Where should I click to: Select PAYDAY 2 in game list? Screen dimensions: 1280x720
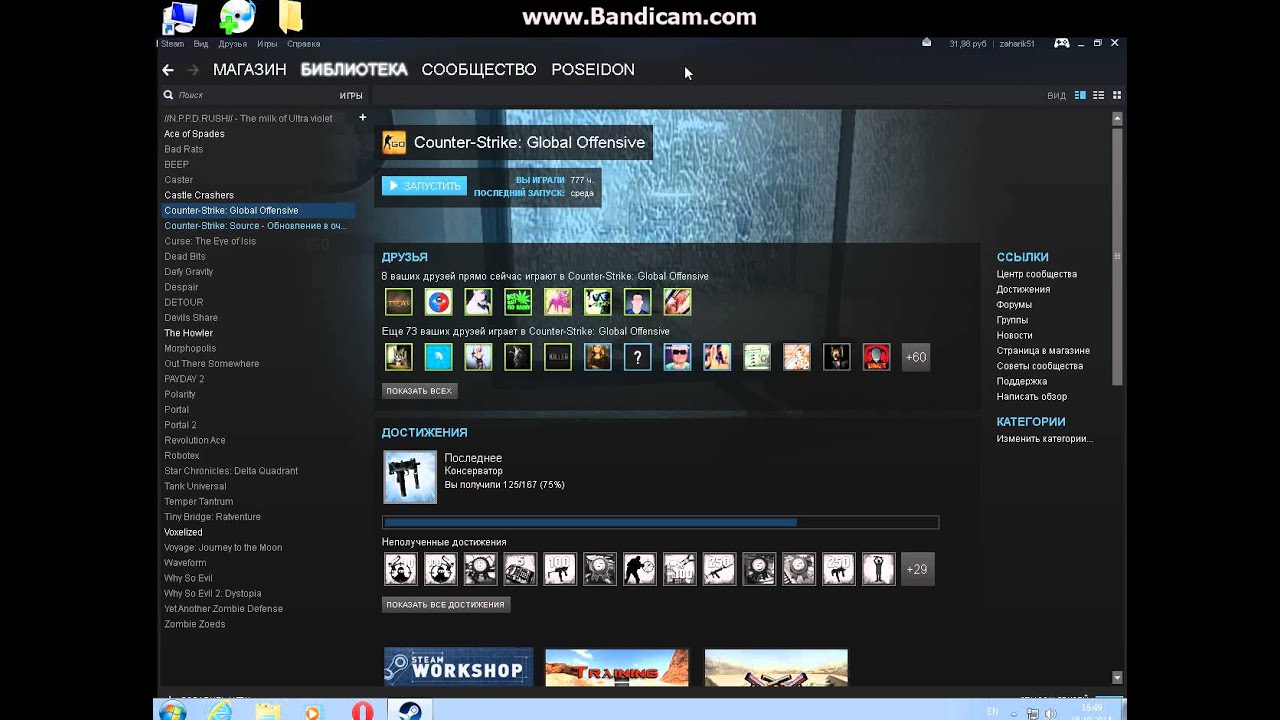point(184,379)
